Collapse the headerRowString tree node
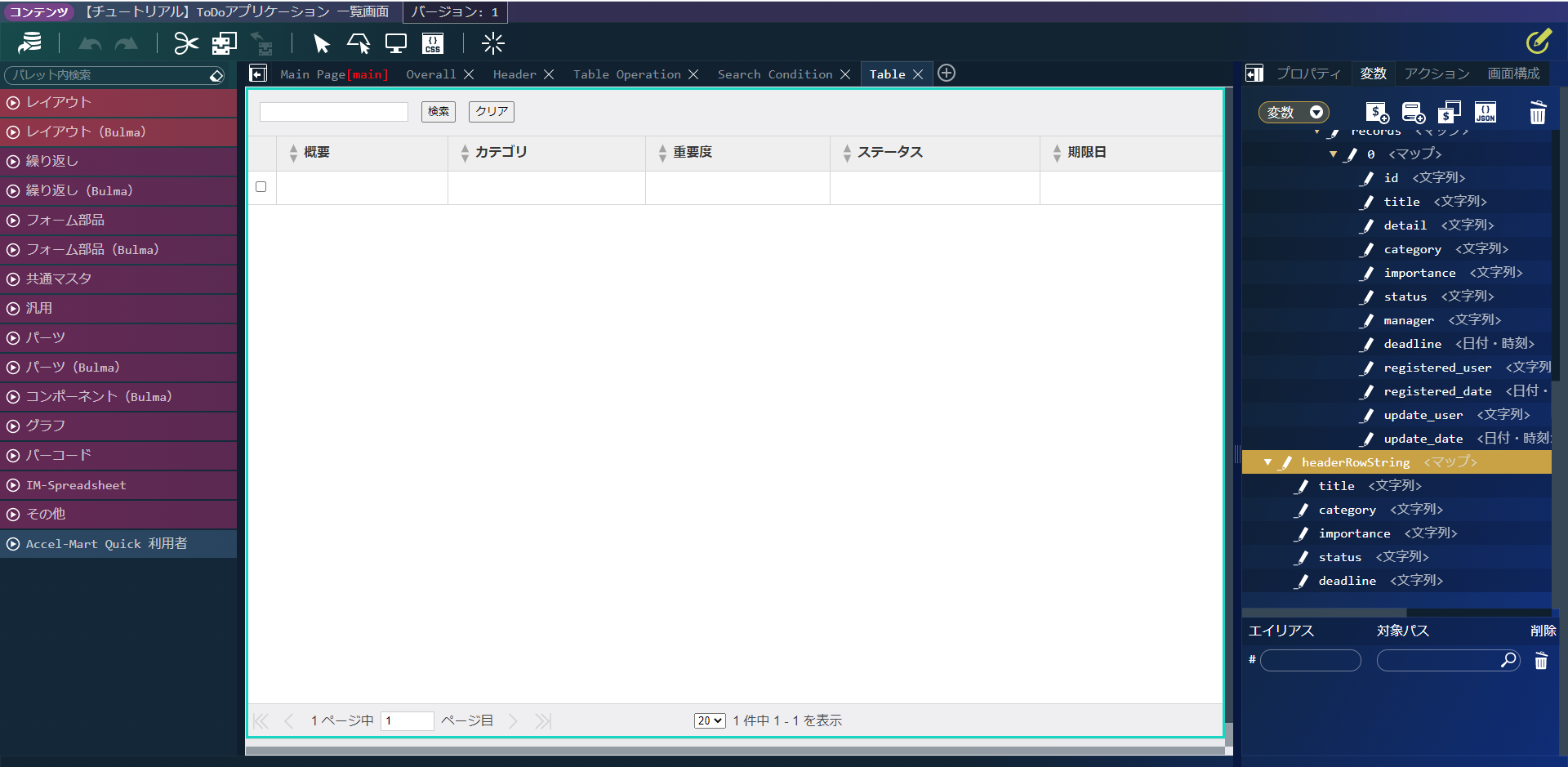Viewport: 1568px width, 767px height. click(x=1267, y=462)
